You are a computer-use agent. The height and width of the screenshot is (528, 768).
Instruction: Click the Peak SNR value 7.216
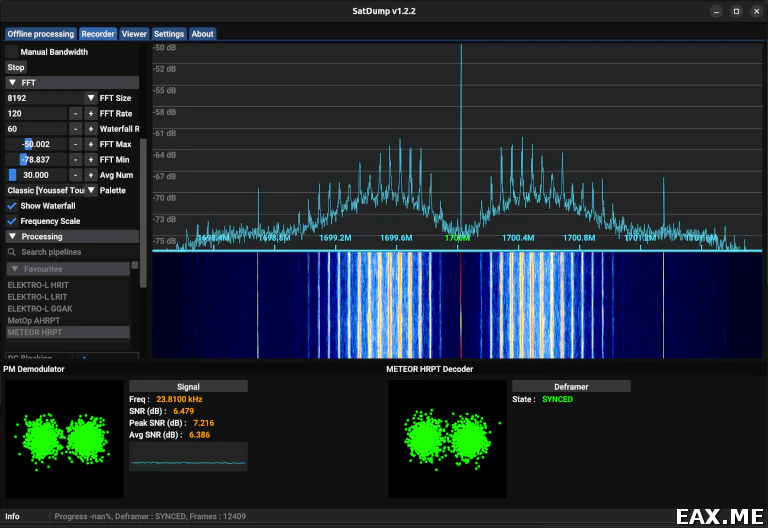(203, 423)
